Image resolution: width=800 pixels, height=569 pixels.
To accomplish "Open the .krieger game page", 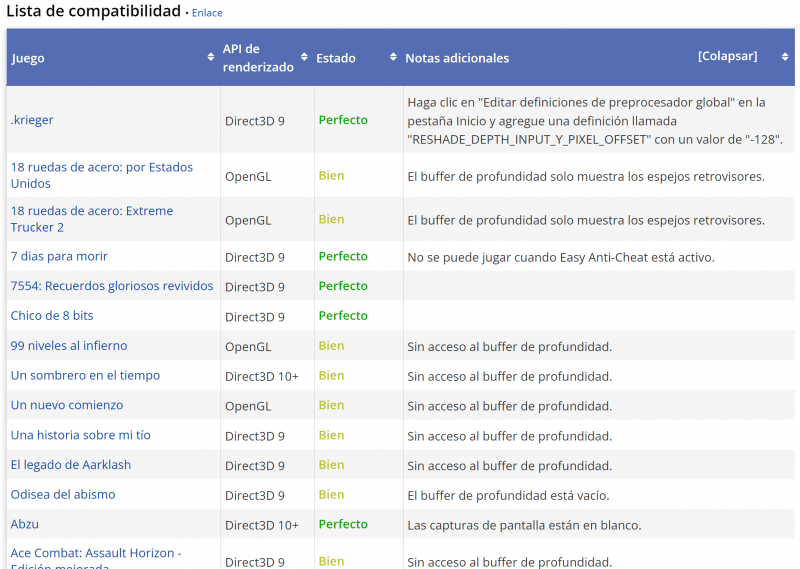I will 32,120.
